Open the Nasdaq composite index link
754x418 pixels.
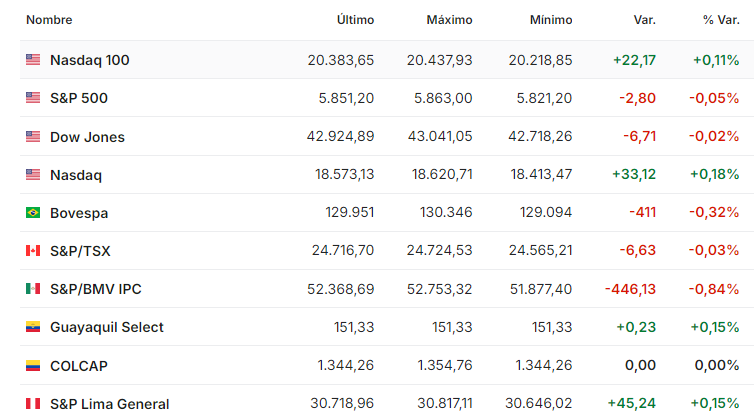[x=76, y=175]
